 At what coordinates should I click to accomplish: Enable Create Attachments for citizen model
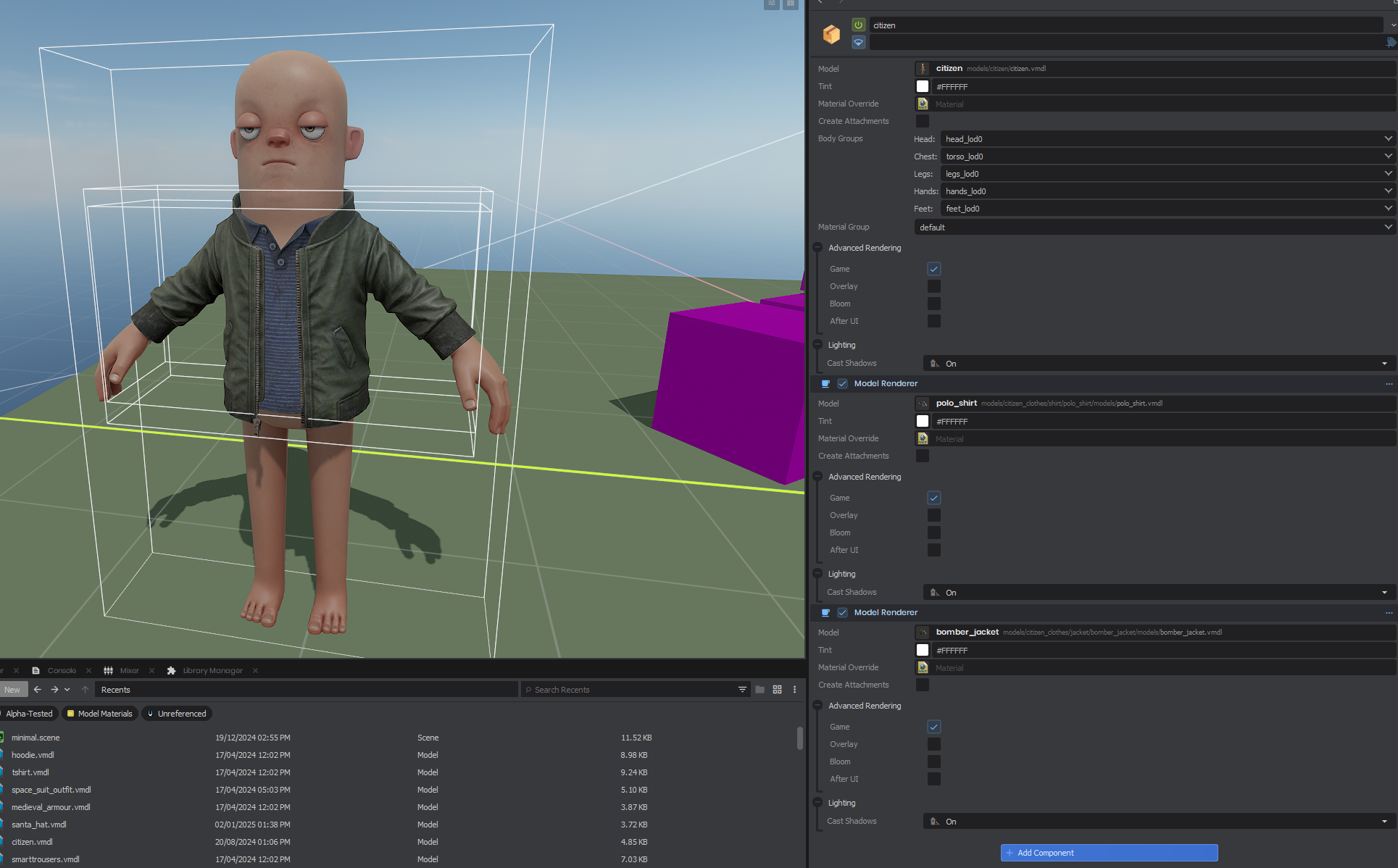click(922, 121)
